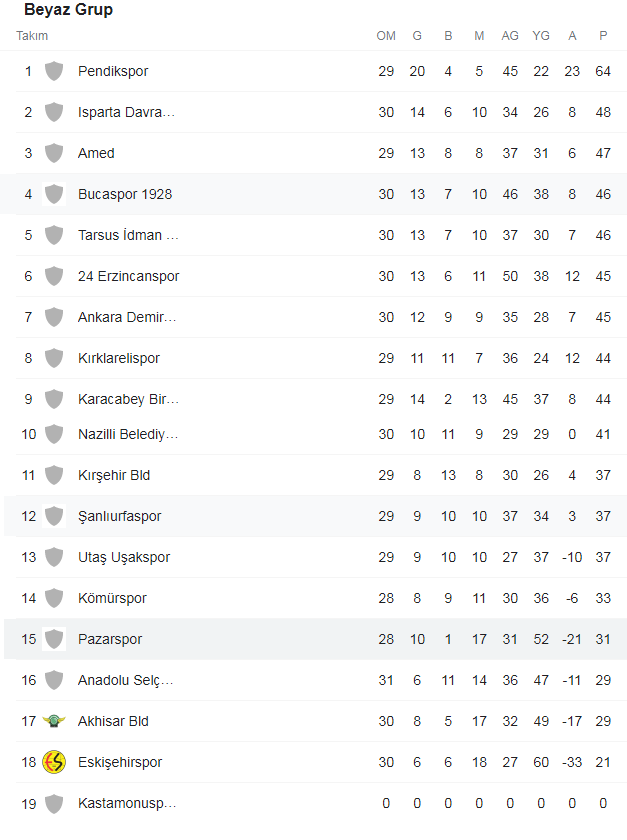
Task: Click the P points column header
Action: pos(603,36)
